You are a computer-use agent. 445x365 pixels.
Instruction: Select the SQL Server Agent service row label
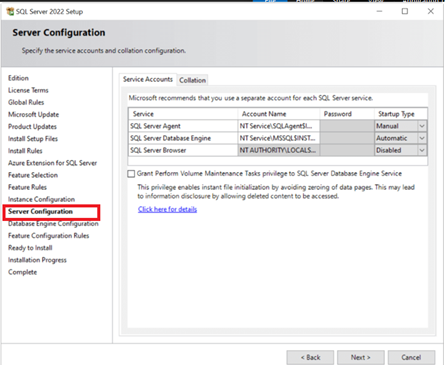point(155,126)
